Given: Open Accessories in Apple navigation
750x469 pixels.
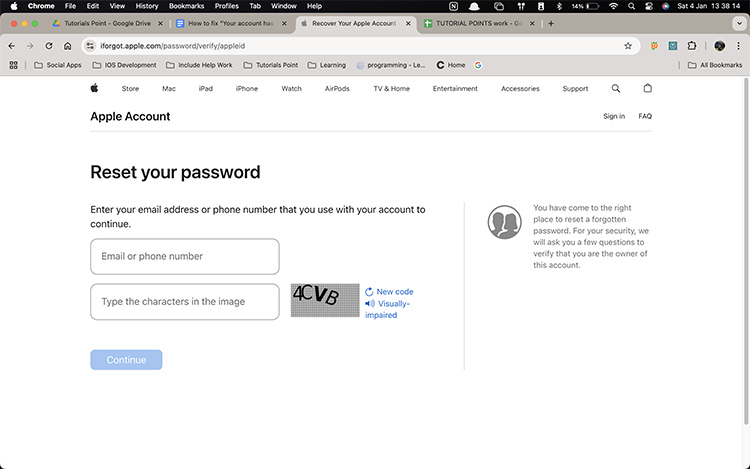Looking at the screenshot, I should (x=520, y=88).
